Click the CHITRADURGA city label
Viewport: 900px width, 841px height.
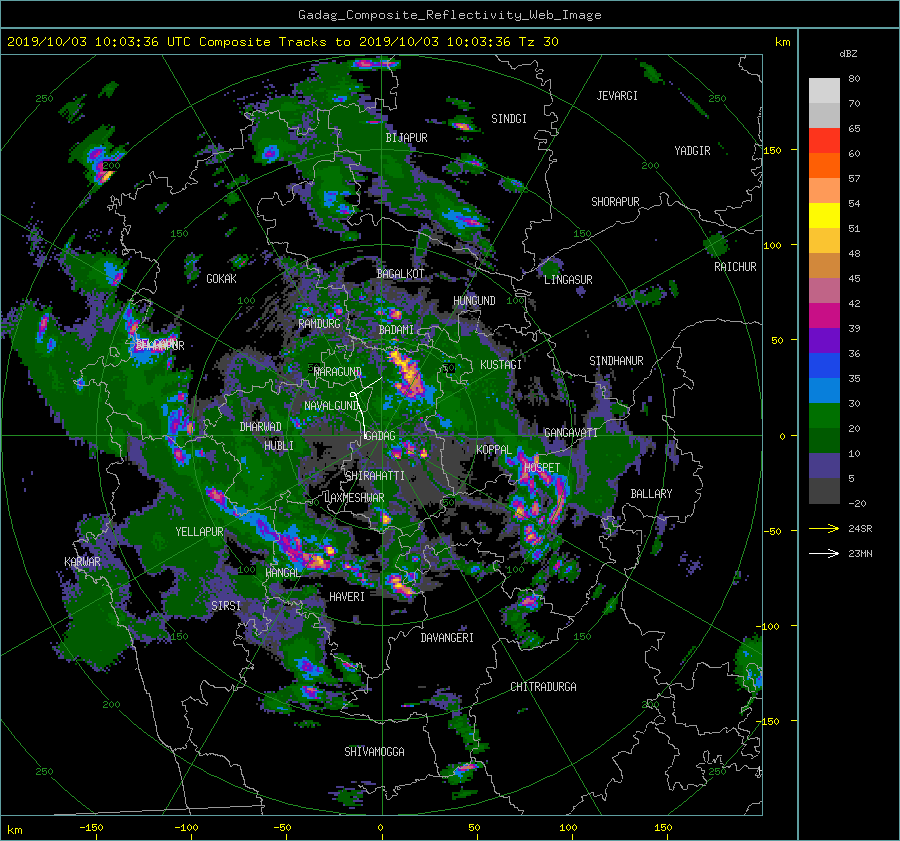[x=543, y=687]
